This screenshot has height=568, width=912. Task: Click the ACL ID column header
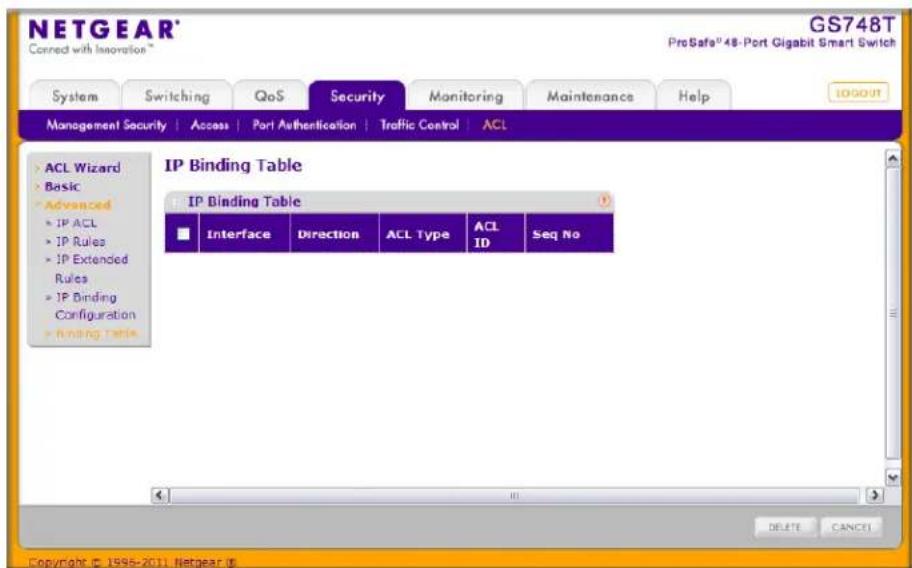pos(496,234)
